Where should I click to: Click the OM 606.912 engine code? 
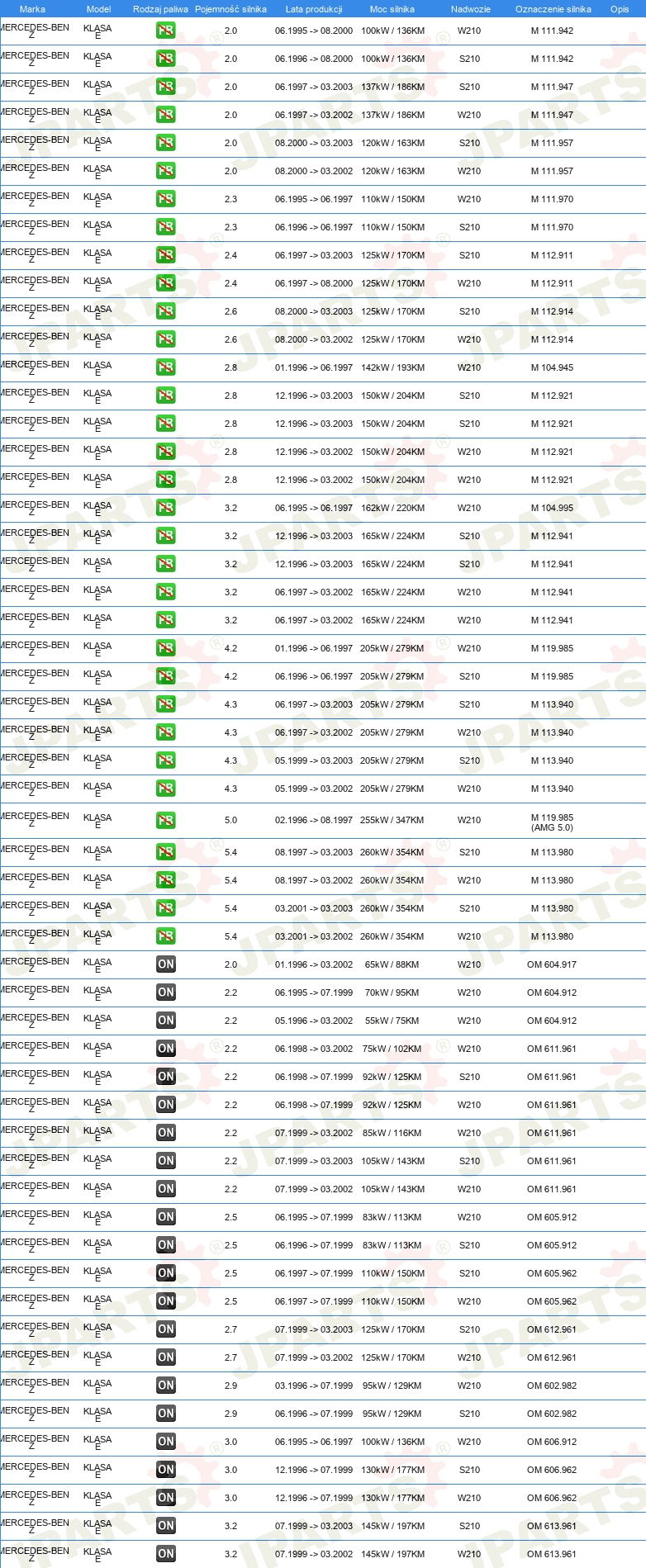(x=552, y=1442)
